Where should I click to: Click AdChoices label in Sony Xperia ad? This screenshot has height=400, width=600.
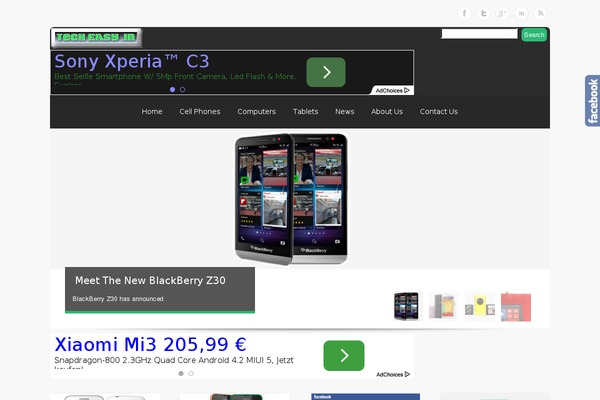[x=392, y=91]
